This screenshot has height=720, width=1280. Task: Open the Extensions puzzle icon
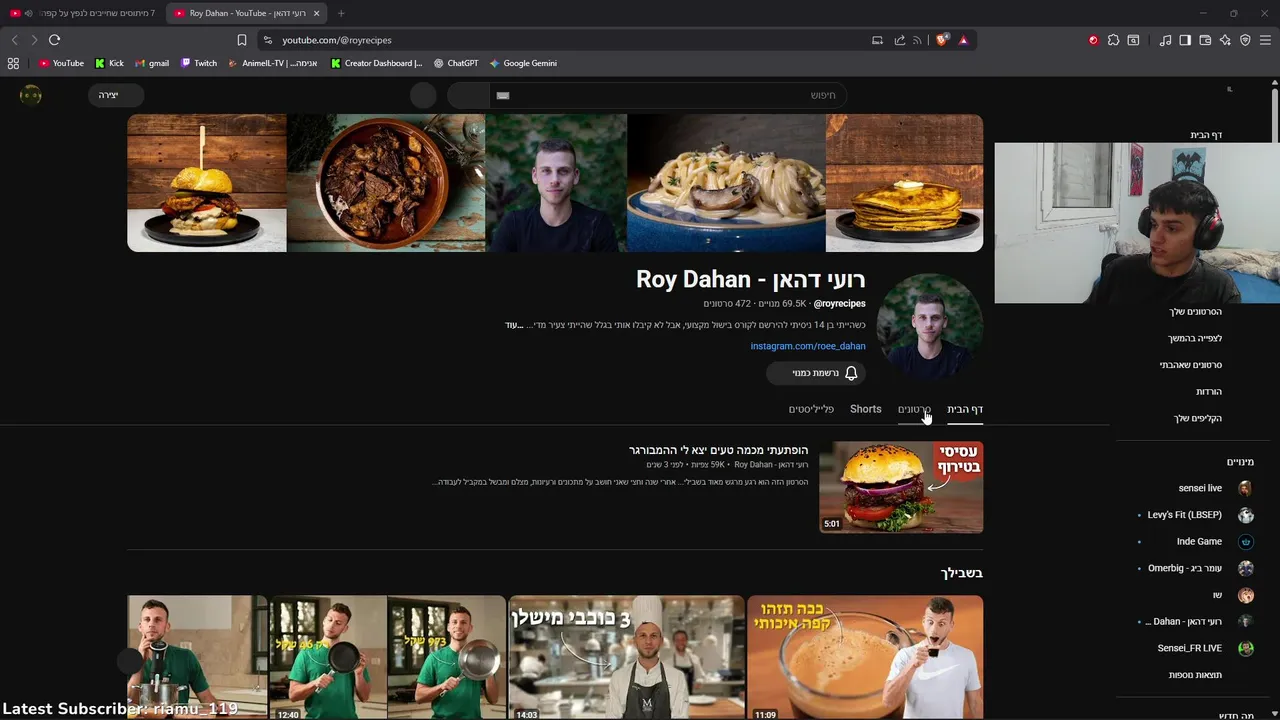[1113, 40]
